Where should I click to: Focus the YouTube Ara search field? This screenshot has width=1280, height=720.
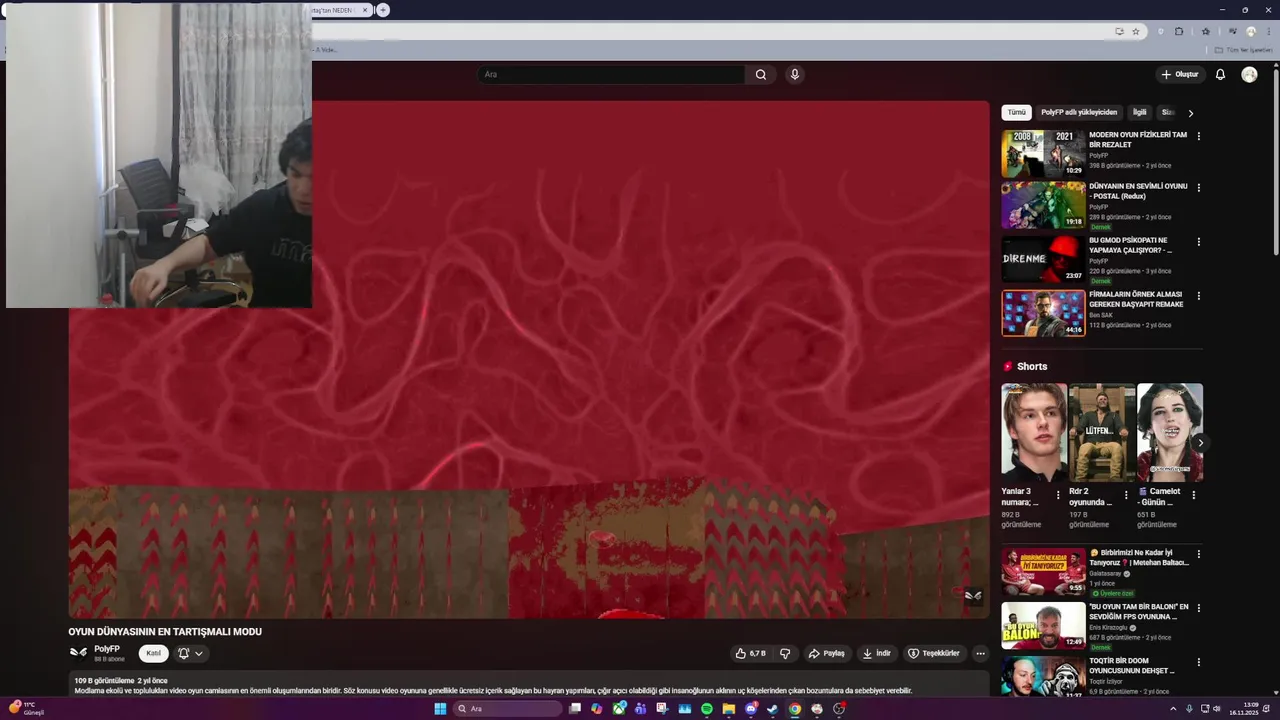[612, 74]
